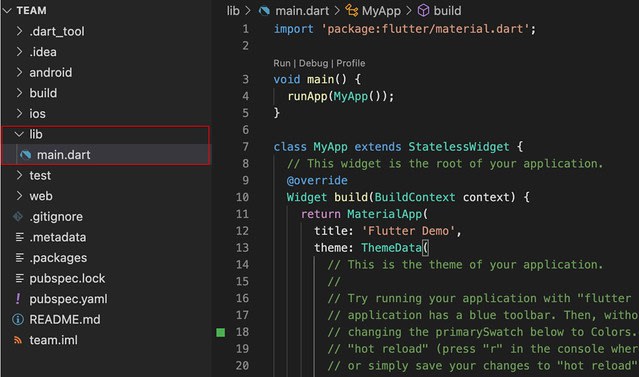
Task: Expand the .dart_tool folder chevron
Action: [19, 31]
